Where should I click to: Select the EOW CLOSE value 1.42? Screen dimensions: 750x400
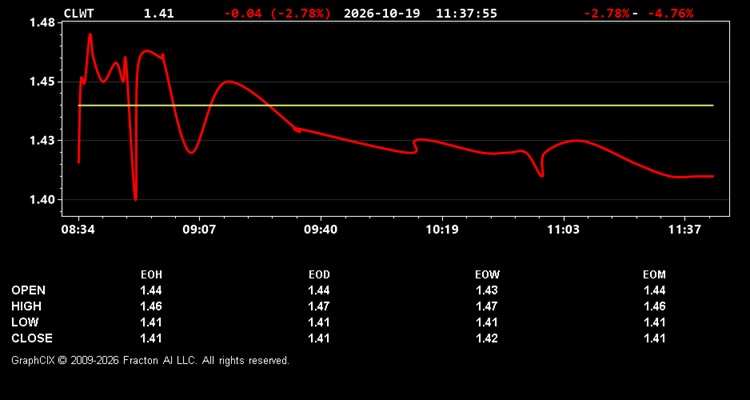tap(487, 338)
